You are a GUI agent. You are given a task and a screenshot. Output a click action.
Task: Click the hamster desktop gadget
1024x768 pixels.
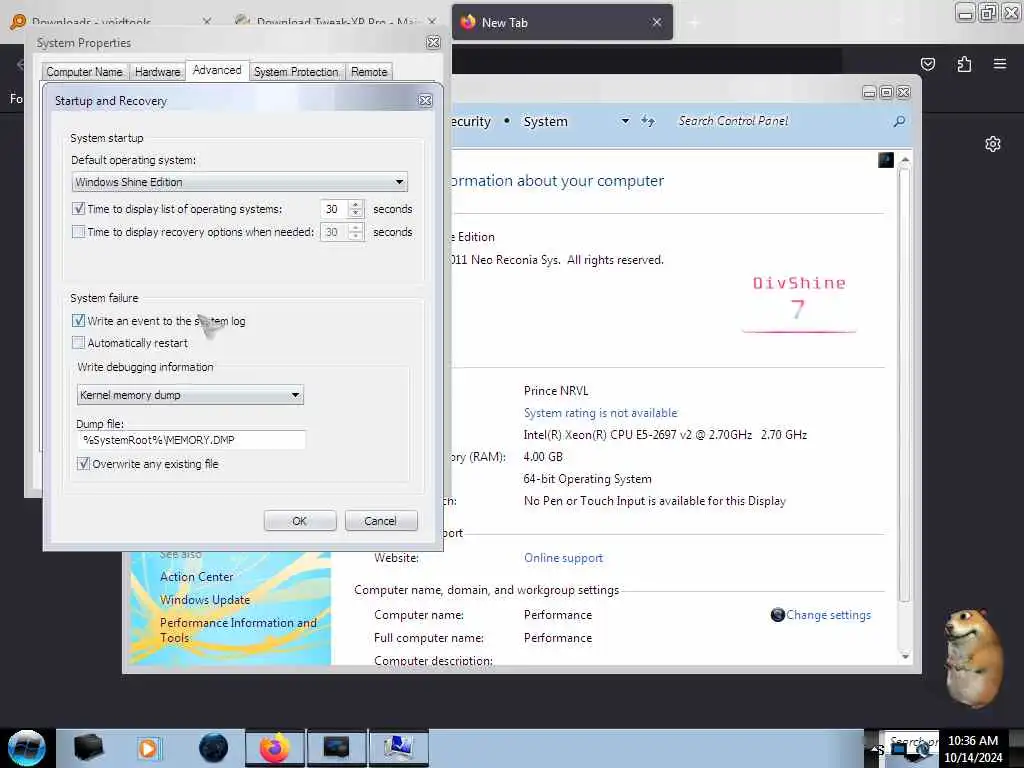(x=974, y=658)
